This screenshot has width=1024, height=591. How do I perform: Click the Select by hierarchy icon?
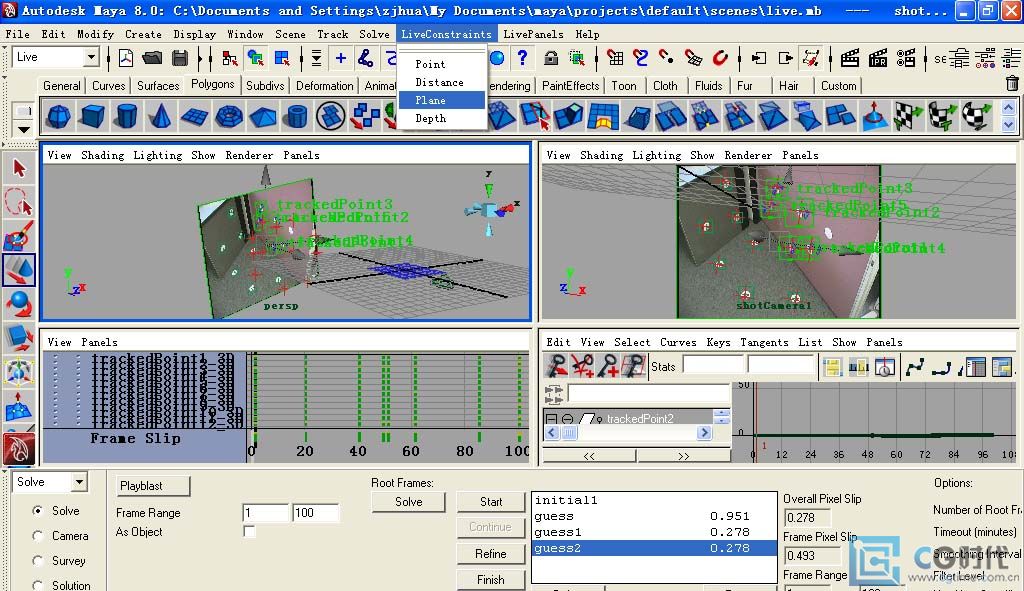pos(229,58)
